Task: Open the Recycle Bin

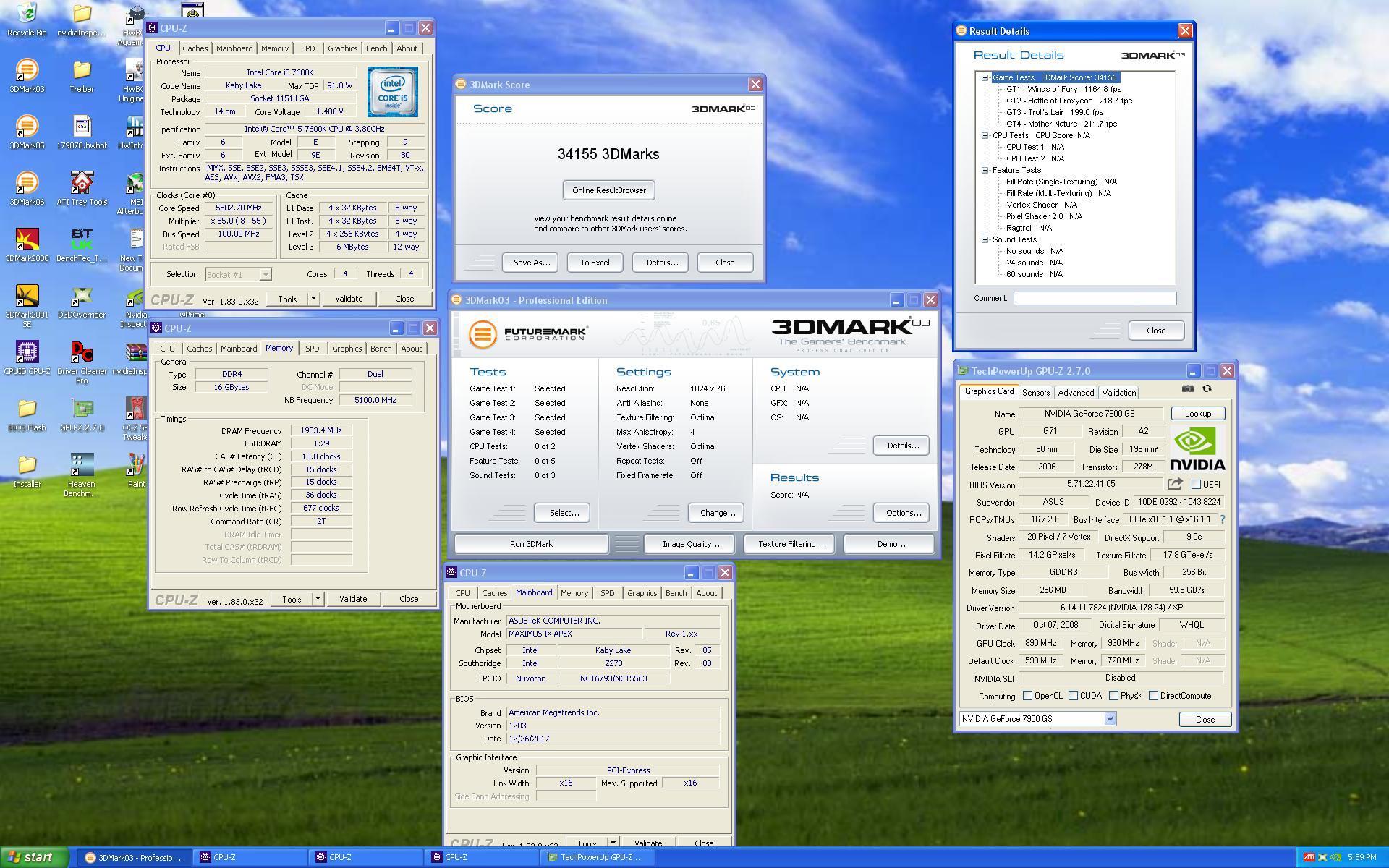Action: [x=27, y=14]
